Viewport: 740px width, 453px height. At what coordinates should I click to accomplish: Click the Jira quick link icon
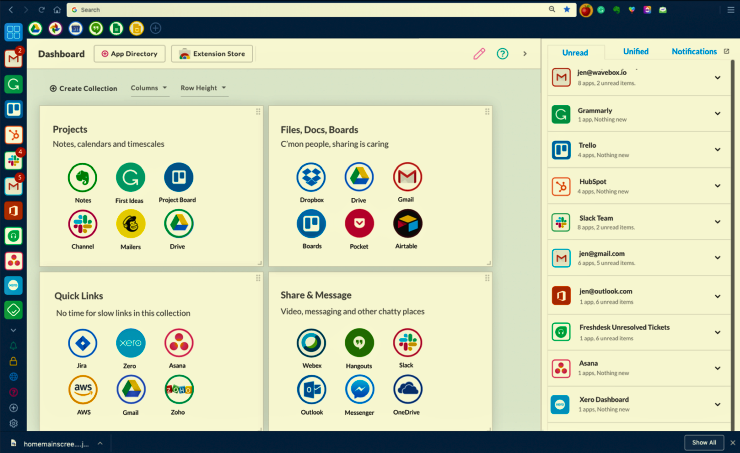point(83,343)
